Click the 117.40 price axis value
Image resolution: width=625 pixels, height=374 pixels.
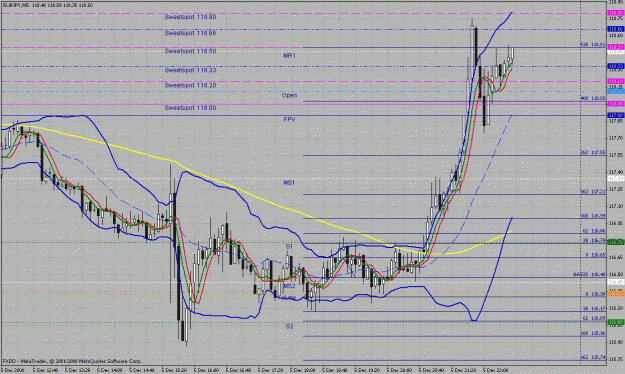point(616,172)
